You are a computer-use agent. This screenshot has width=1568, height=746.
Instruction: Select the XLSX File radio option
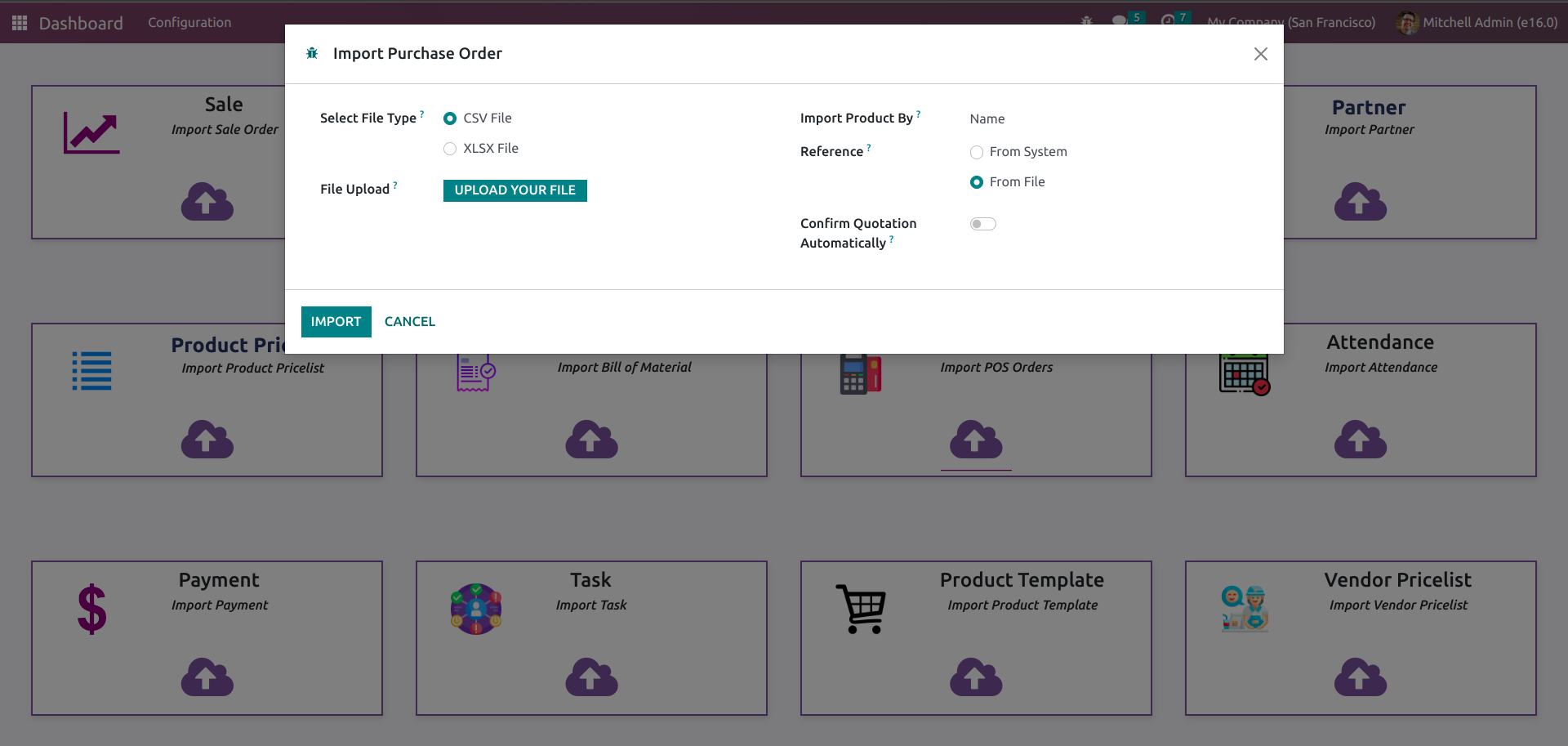click(x=450, y=149)
